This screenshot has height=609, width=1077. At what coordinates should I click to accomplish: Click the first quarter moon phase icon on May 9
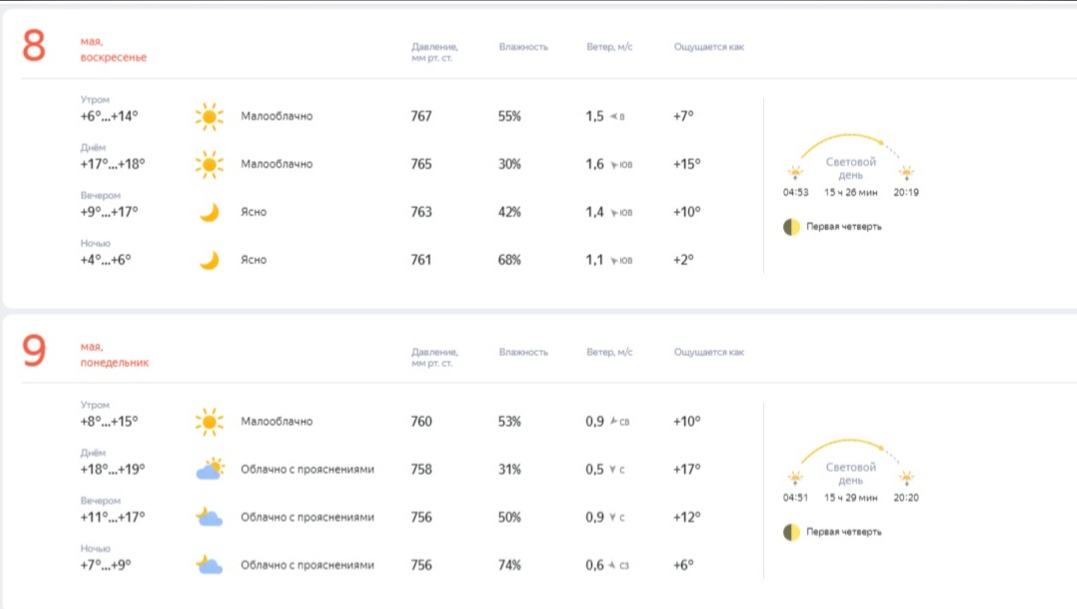[x=791, y=532]
